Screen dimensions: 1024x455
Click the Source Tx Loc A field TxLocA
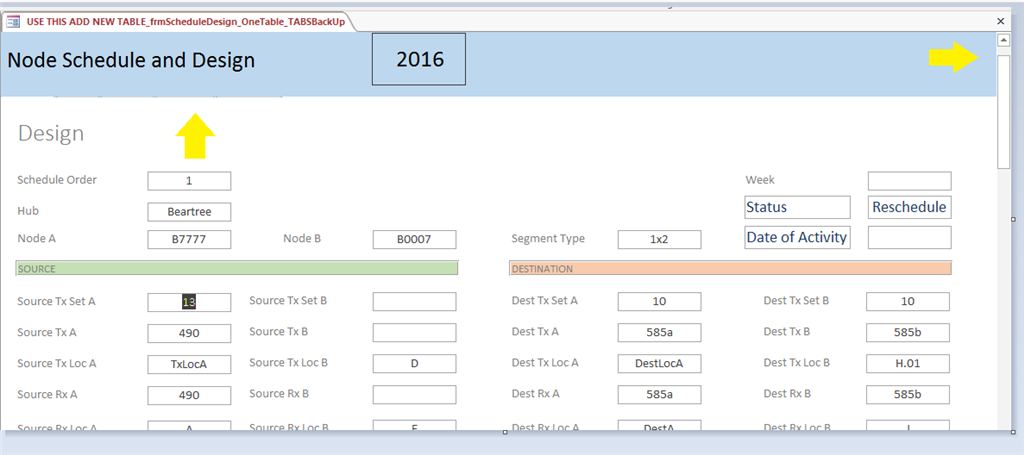[189, 364]
